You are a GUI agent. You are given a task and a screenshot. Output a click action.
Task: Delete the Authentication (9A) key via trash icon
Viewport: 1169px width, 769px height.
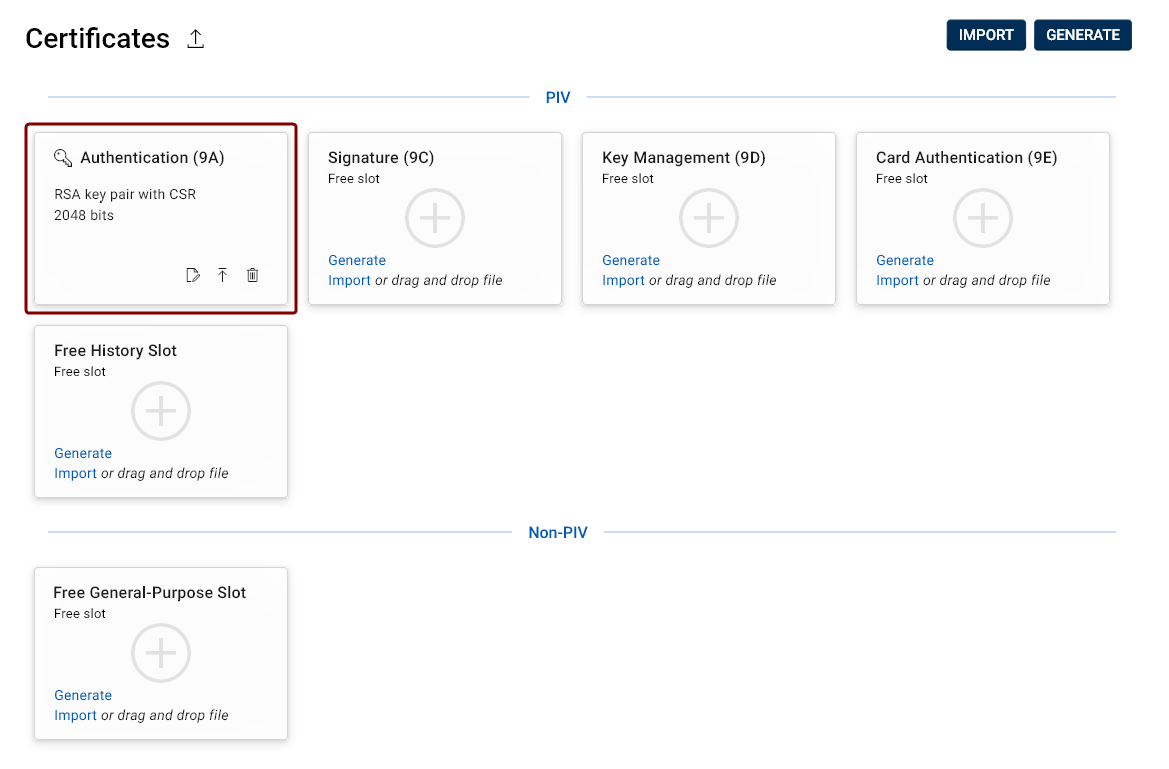(x=253, y=275)
